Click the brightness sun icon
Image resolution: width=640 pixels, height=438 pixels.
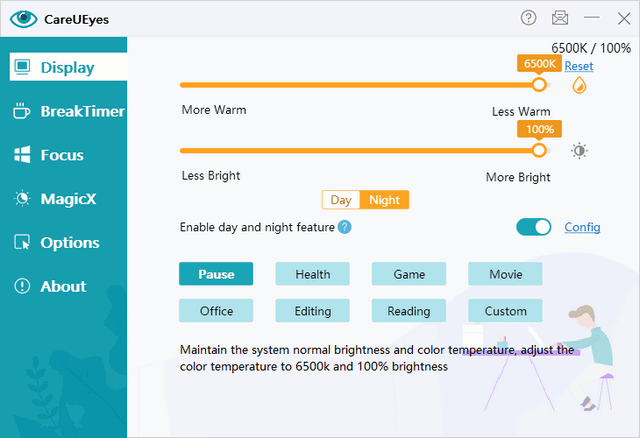point(579,151)
